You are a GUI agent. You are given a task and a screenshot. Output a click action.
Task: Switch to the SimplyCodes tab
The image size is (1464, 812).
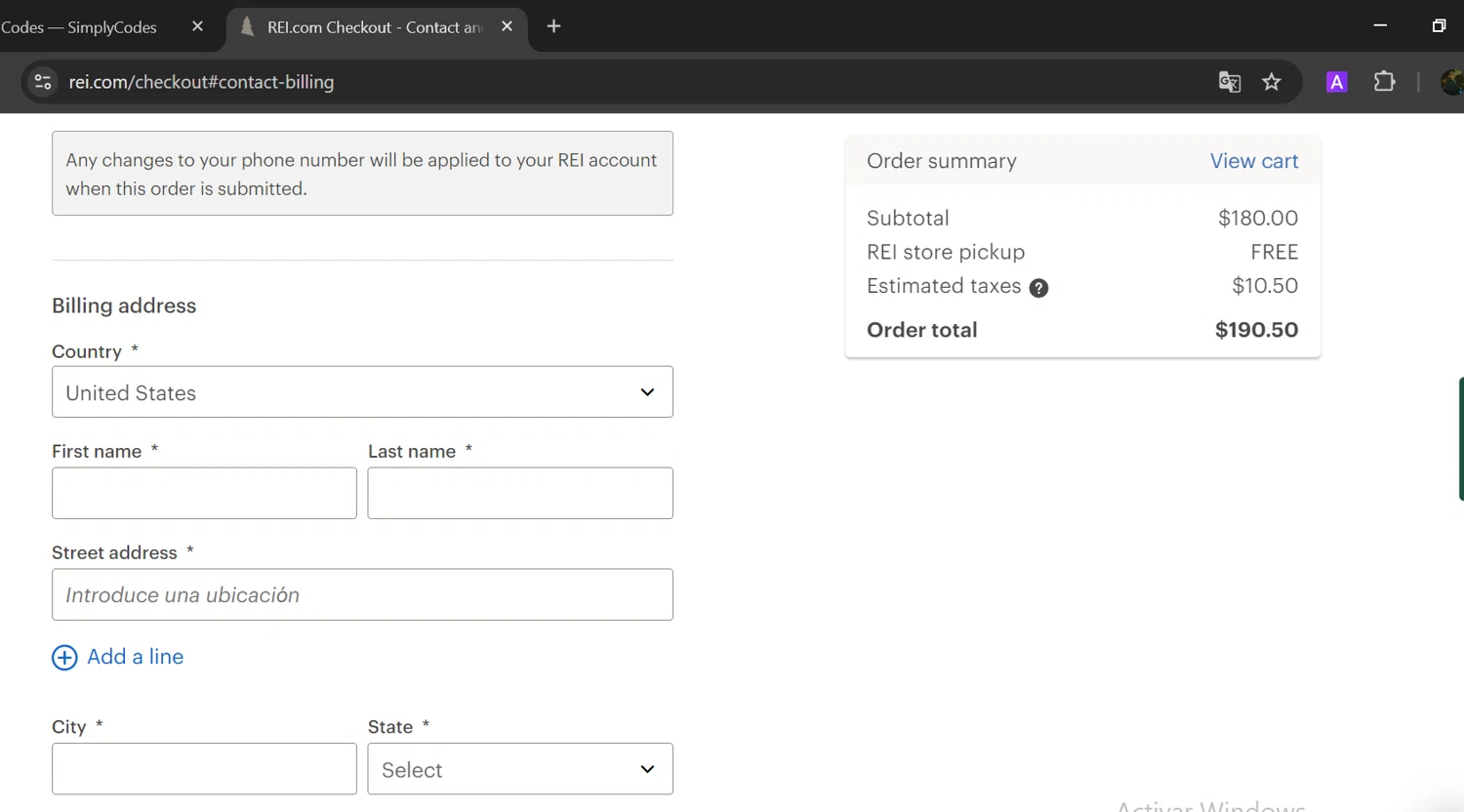(x=88, y=27)
